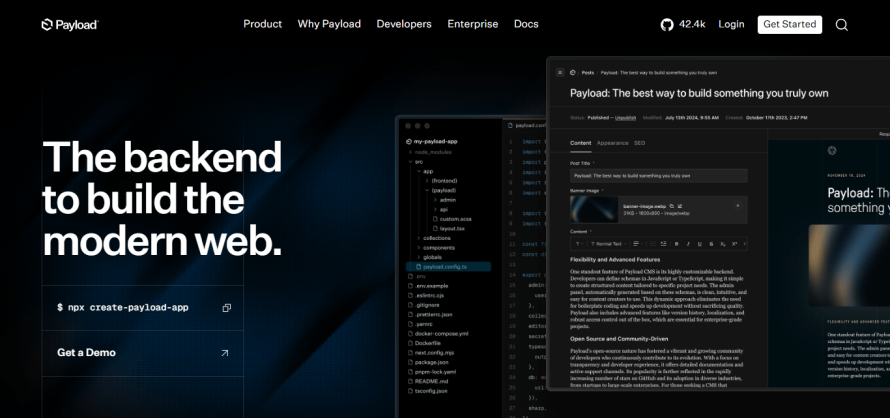This screenshot has width=890, height=418.
Task: Open .env.example in the file tree
Action: tap(428, 286)
